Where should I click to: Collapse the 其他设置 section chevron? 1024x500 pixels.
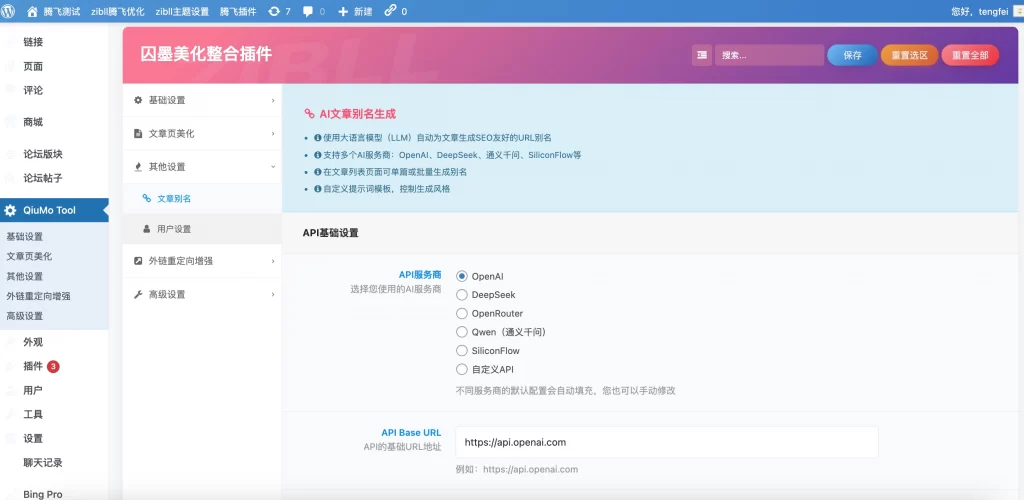coord(273,167)
